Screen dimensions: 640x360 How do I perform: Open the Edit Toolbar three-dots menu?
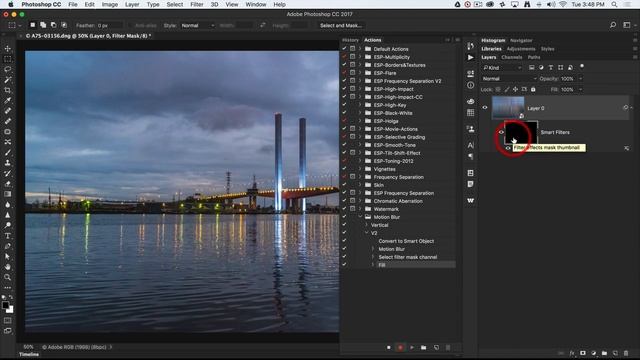[x=7, y=287]
